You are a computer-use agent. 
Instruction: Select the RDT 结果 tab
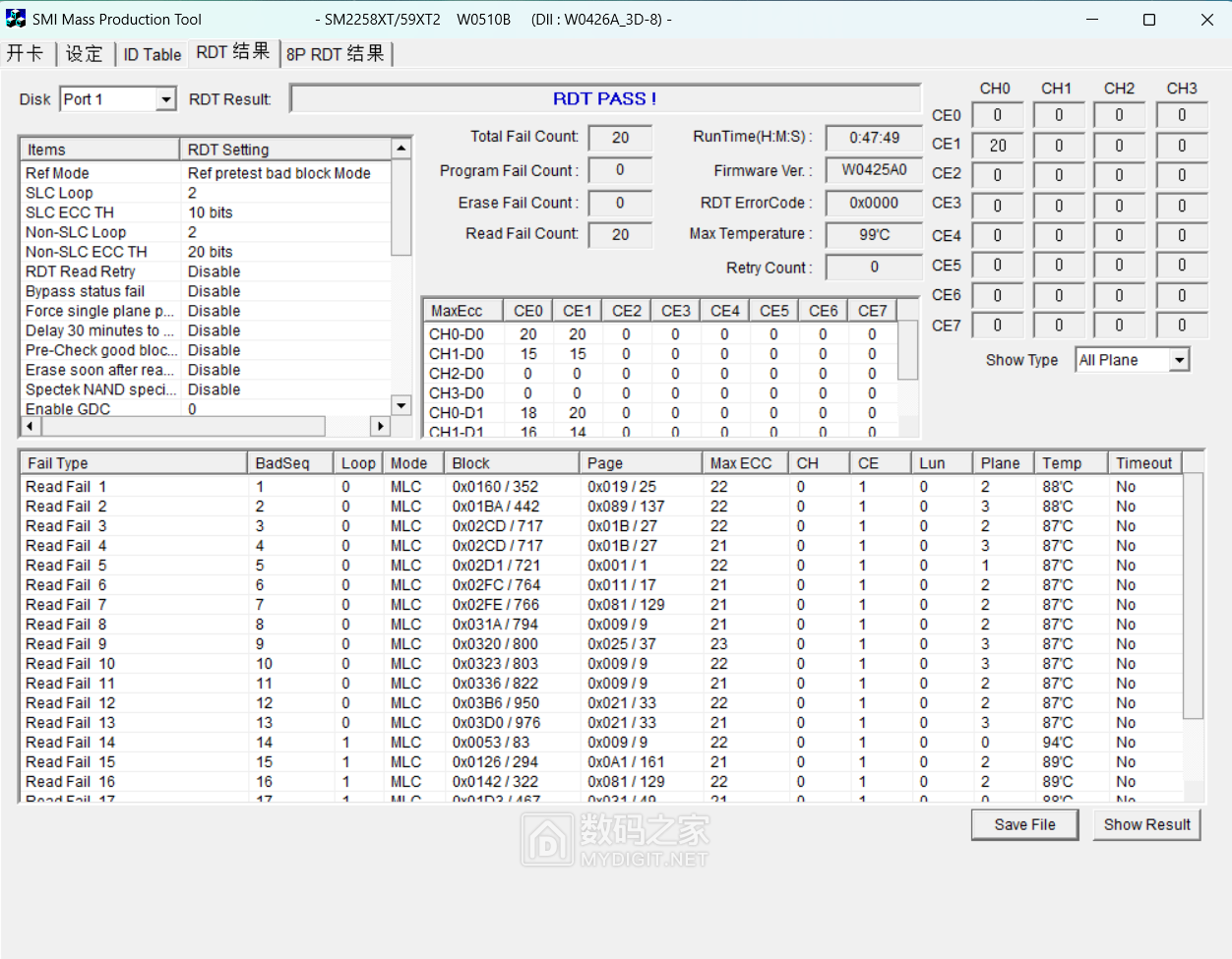(233, 52)
